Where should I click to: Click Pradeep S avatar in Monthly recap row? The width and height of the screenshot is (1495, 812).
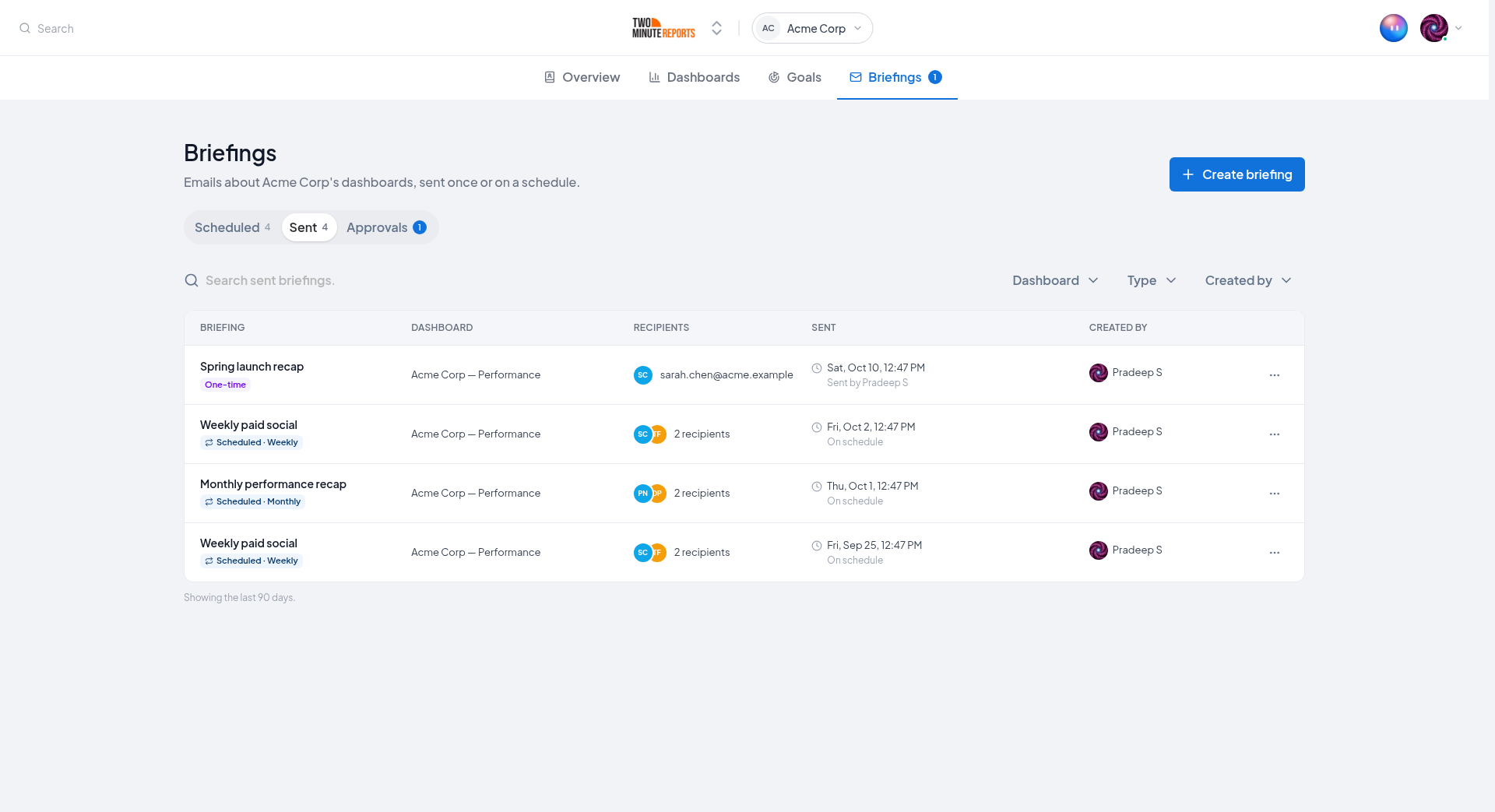pyautogui.click(x=1098, y=491)
